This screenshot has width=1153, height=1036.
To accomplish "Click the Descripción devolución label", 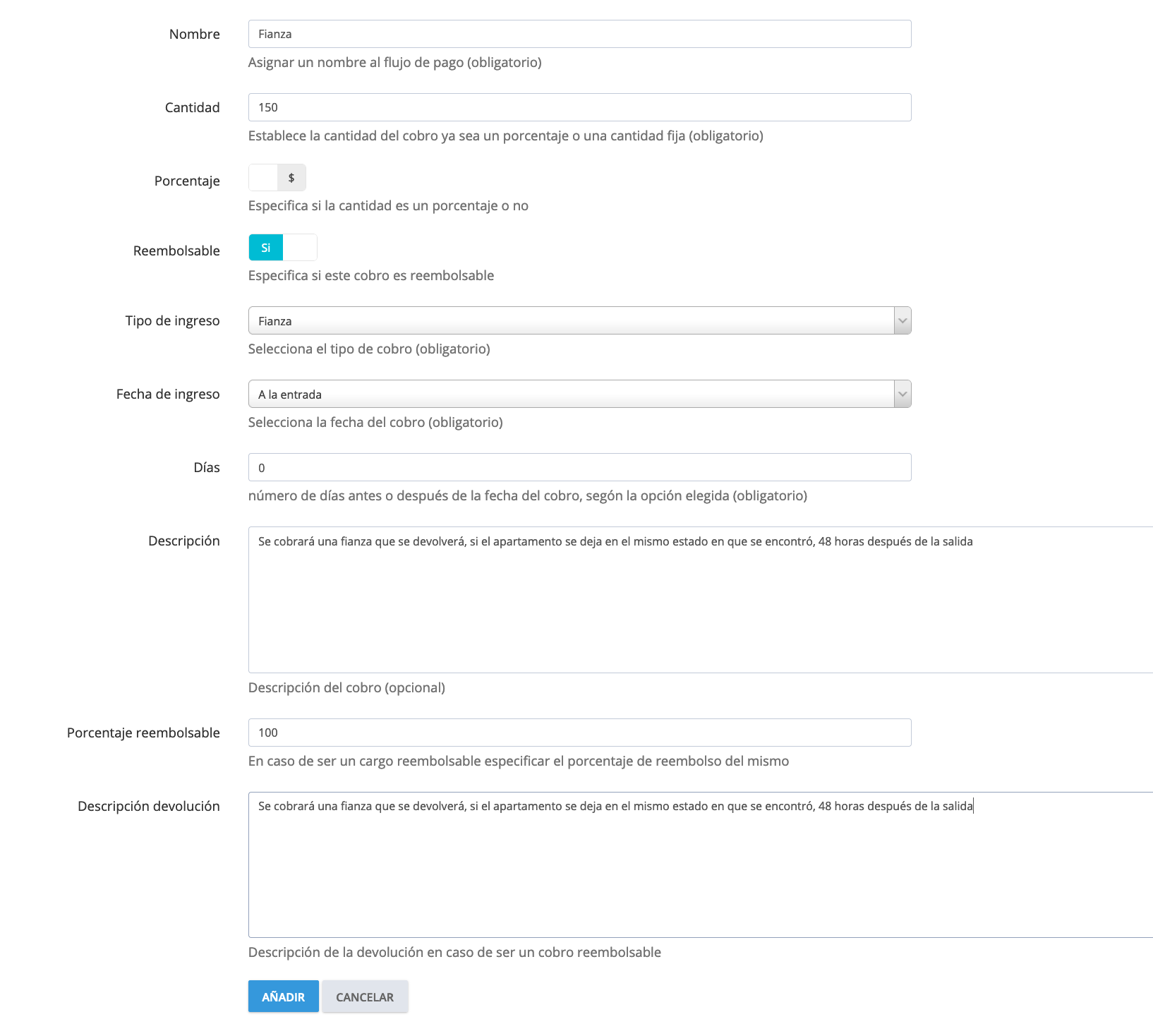I will coord(148,807).
